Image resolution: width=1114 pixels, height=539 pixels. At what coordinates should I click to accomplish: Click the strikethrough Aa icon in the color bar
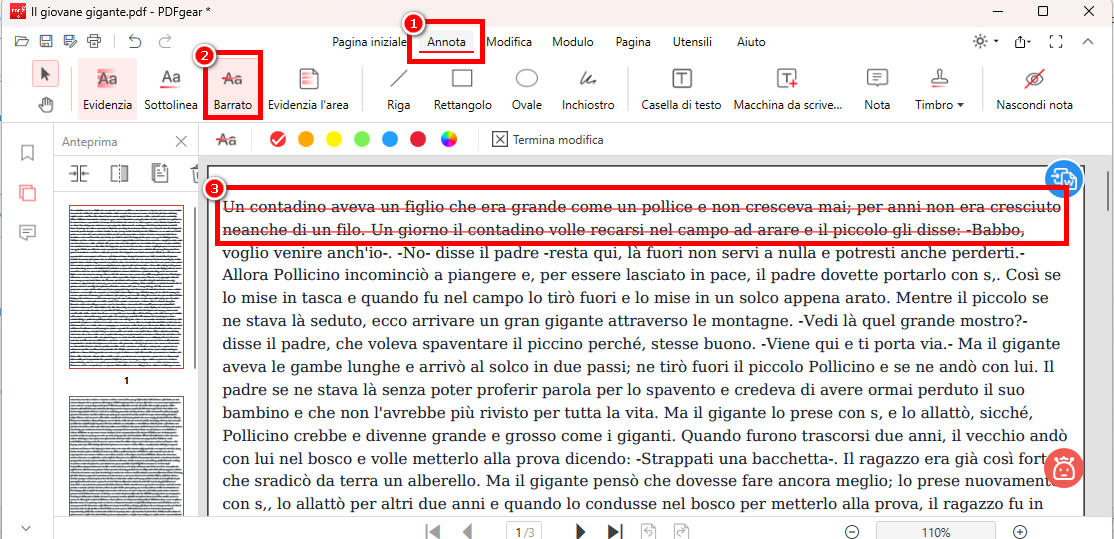tap(227, 140)
